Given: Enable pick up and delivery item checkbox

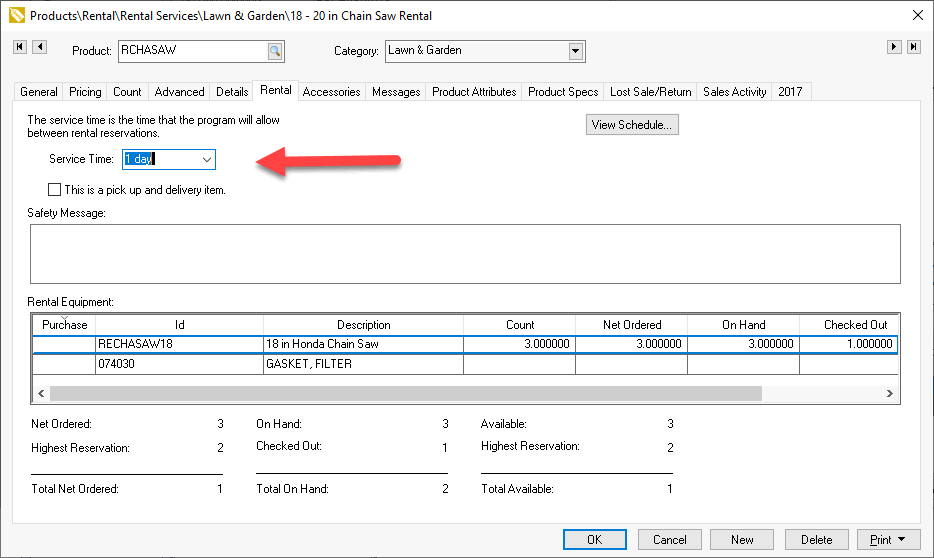Looking at the screenshot, I should point(55,189).
